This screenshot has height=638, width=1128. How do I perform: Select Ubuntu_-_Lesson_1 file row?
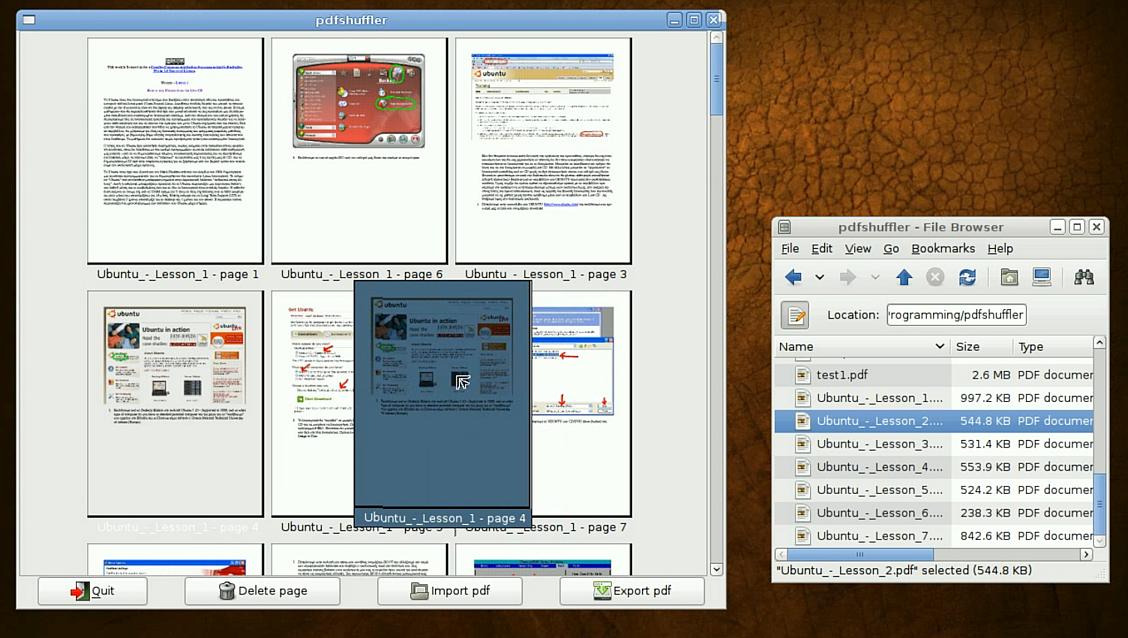[934, 398]
